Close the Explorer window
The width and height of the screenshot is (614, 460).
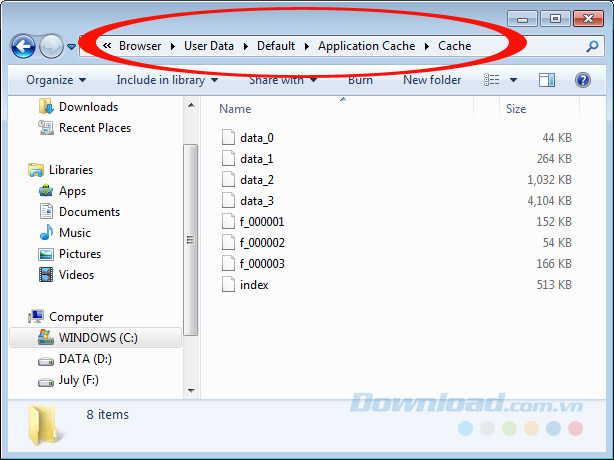[588, 18]
